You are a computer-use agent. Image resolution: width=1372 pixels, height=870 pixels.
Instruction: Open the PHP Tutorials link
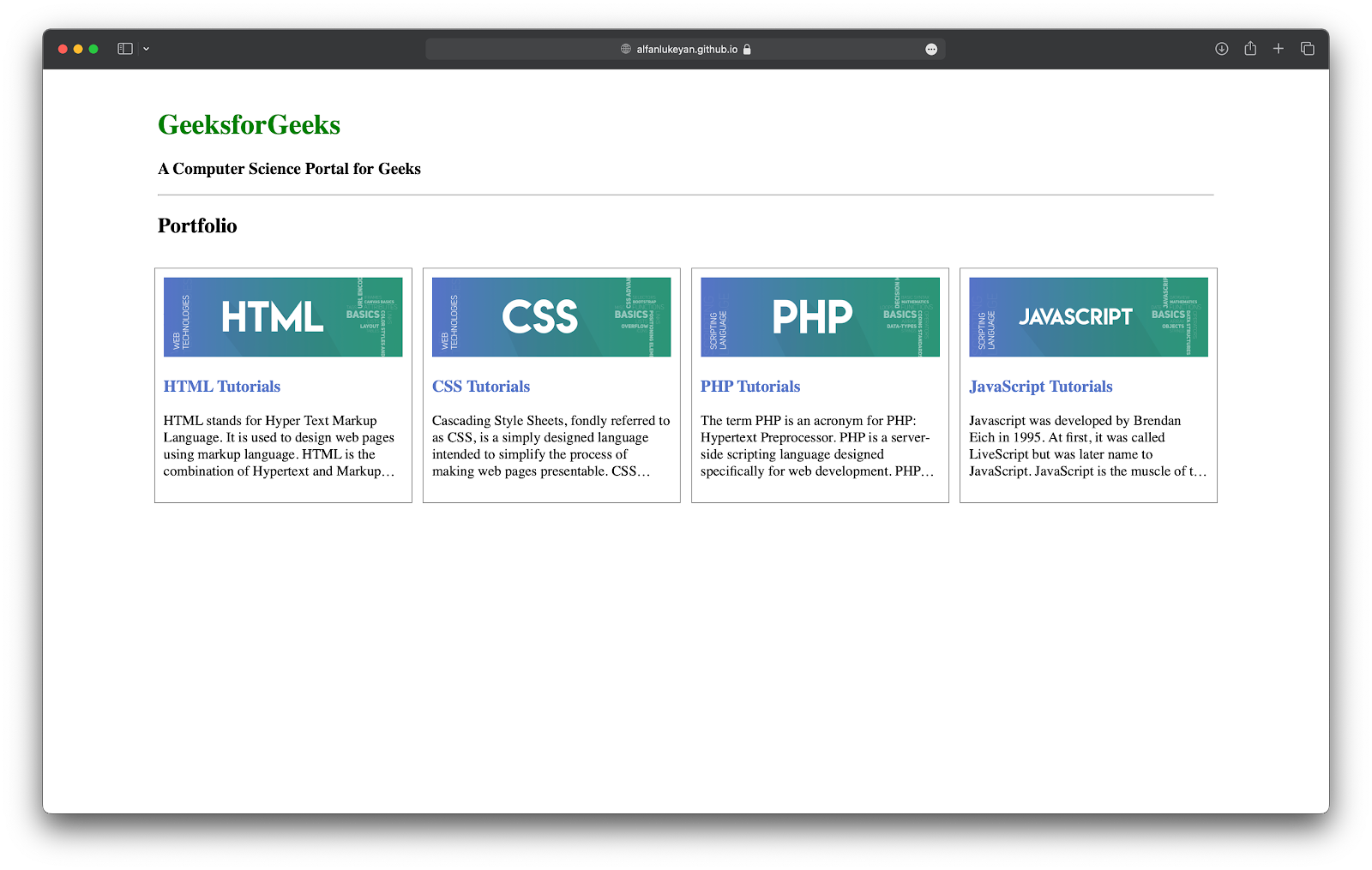coord(750,387)
